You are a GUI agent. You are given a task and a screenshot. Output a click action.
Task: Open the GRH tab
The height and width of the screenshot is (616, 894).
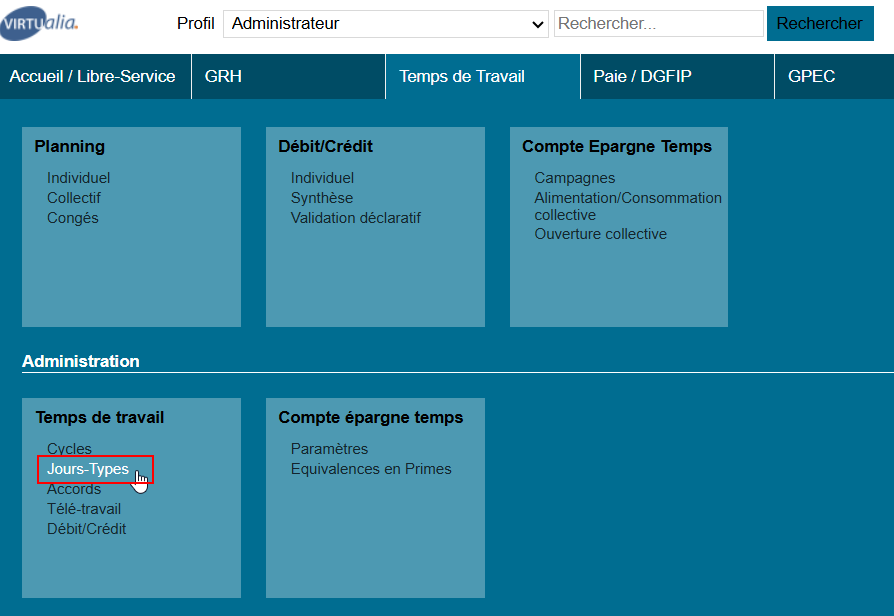pyautogui.click(x=224, y=76)
